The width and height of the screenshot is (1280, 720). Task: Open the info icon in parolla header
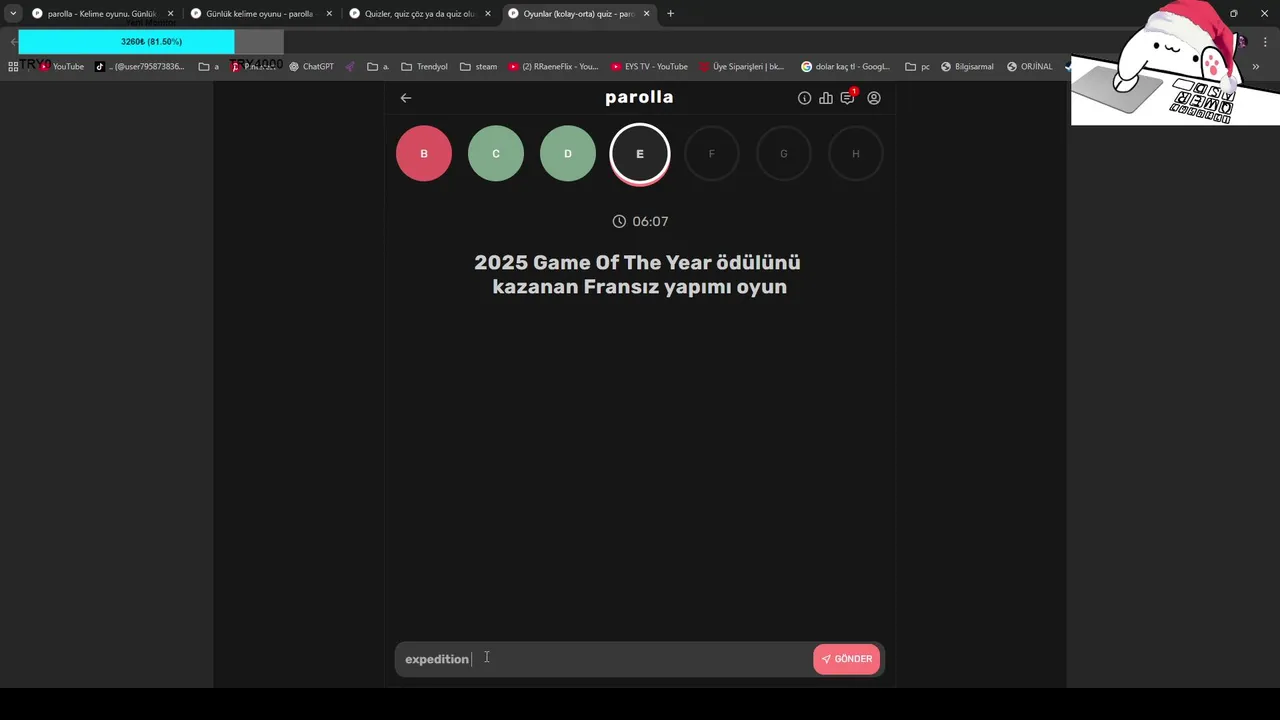804,98
